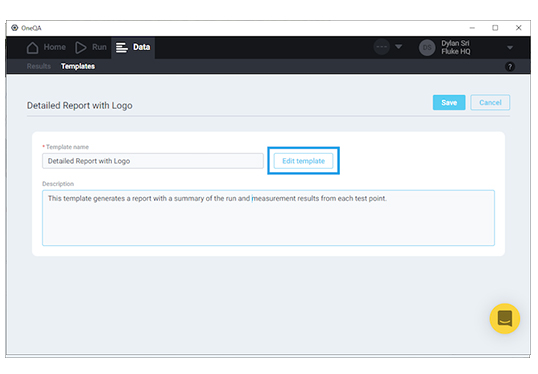Click Cancel to discard changes
Image resolution: width=538 pixels, height=374 pixels.
(x=490, y=103)
